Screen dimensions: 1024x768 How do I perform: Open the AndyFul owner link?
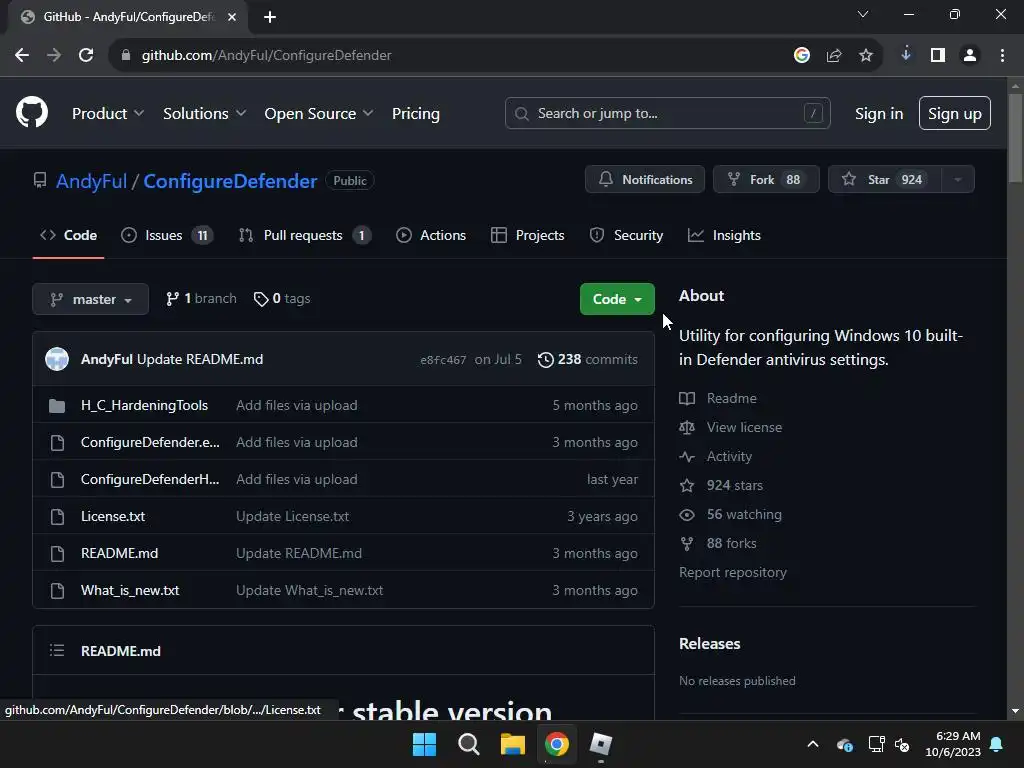point(91,181)
